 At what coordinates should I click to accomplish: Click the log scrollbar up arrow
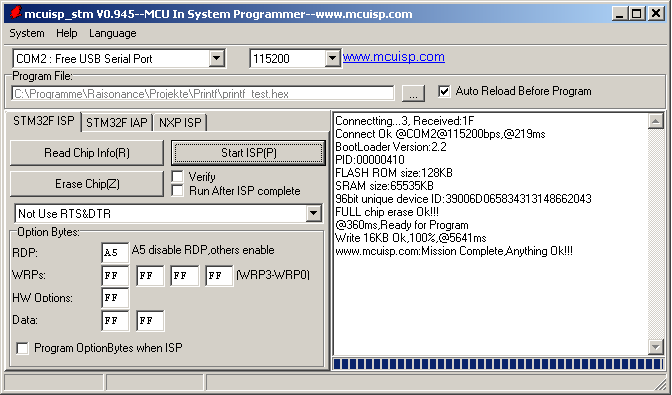(x=656, y=121)
